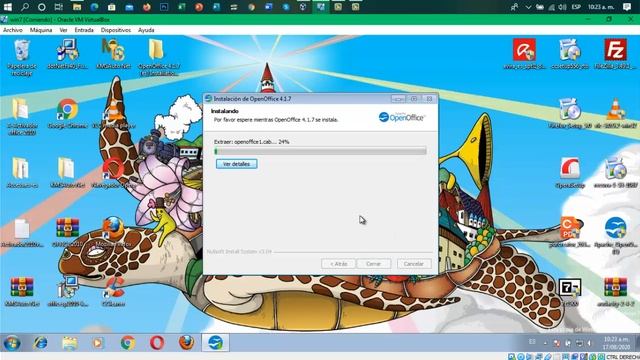Screen dimensions: 640x360
Task: Select the OpenOffice installer taskbar button
Action: pyautogui.click(x=216, y=342)
